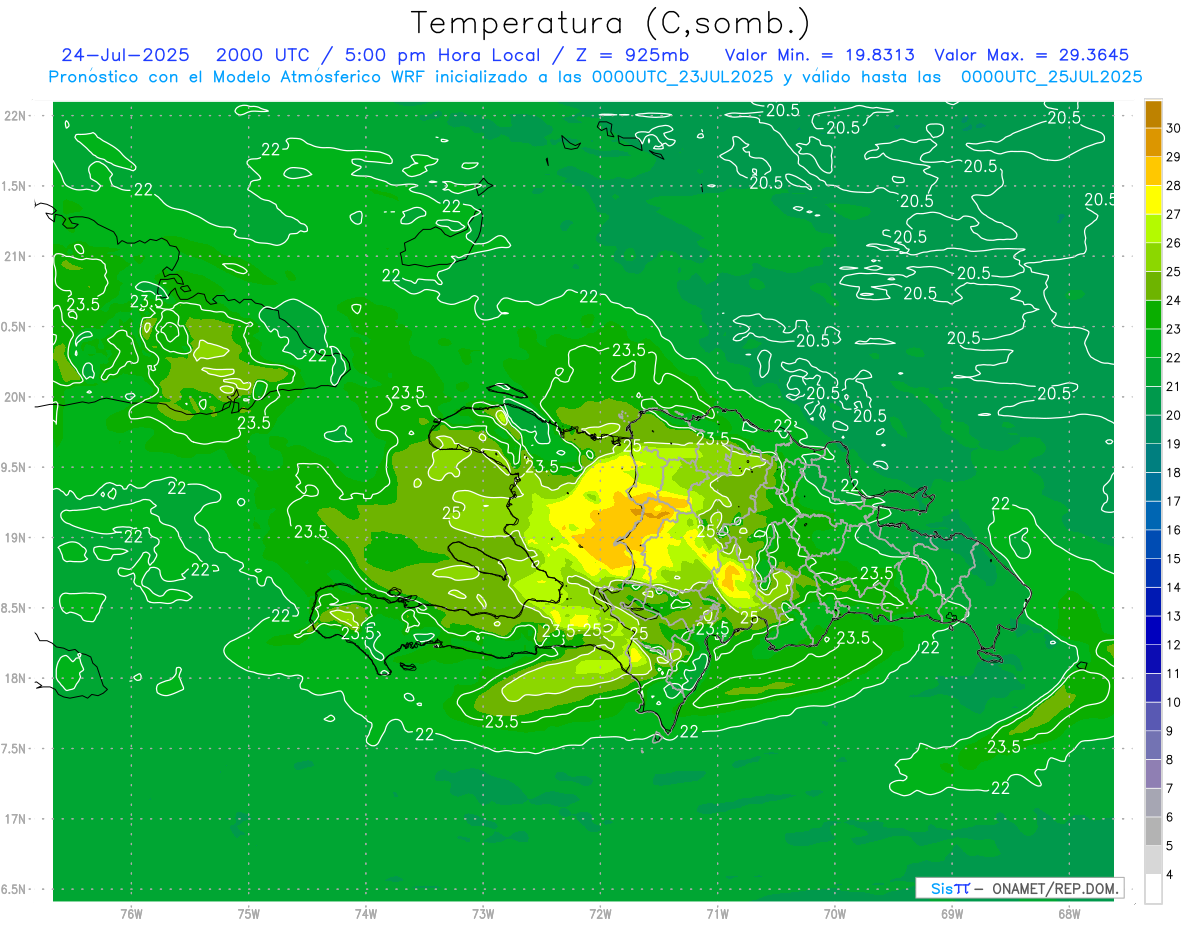Click the "7.5N" latitude axis label
The width and height of the screenshot is (1200, 927).
coord(15,749)
